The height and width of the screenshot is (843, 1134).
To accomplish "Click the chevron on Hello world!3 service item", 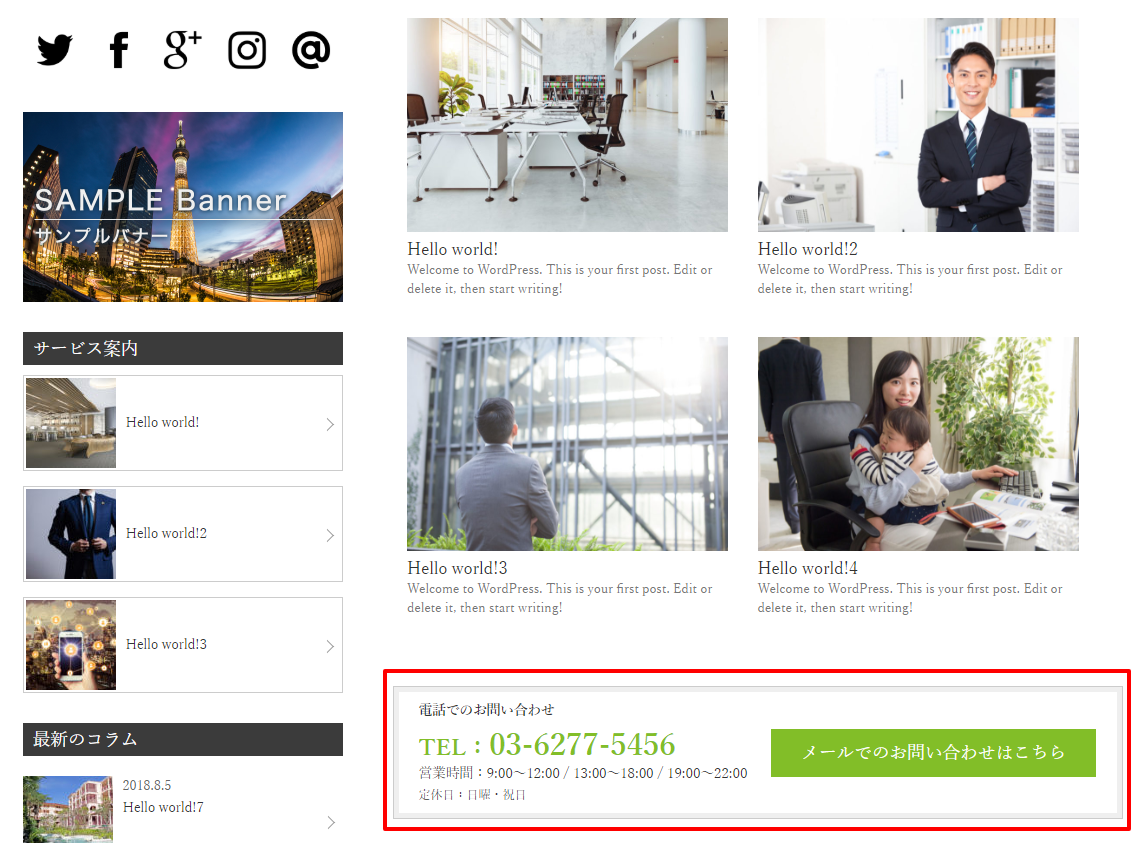I will coord(330,646).
